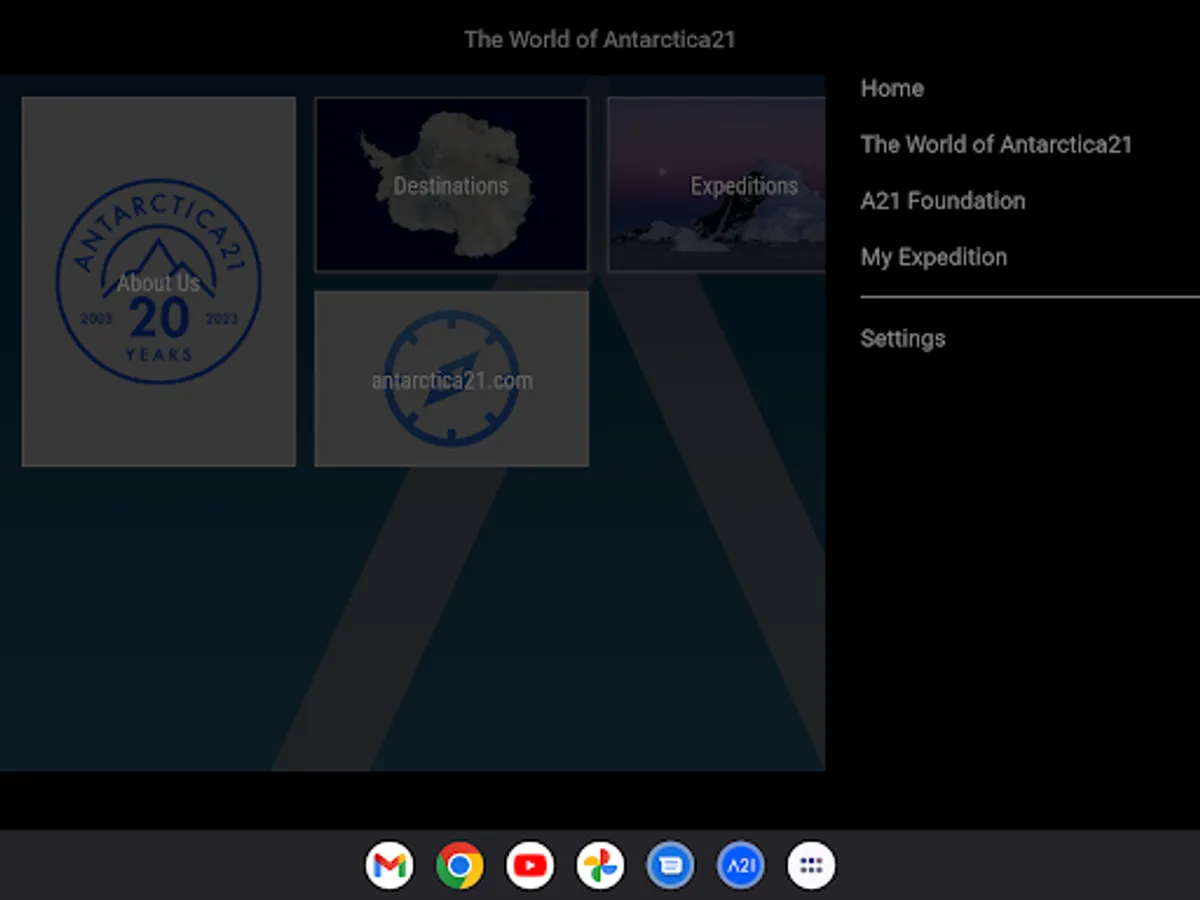Open the About Us tile

(x=159, y=281)
